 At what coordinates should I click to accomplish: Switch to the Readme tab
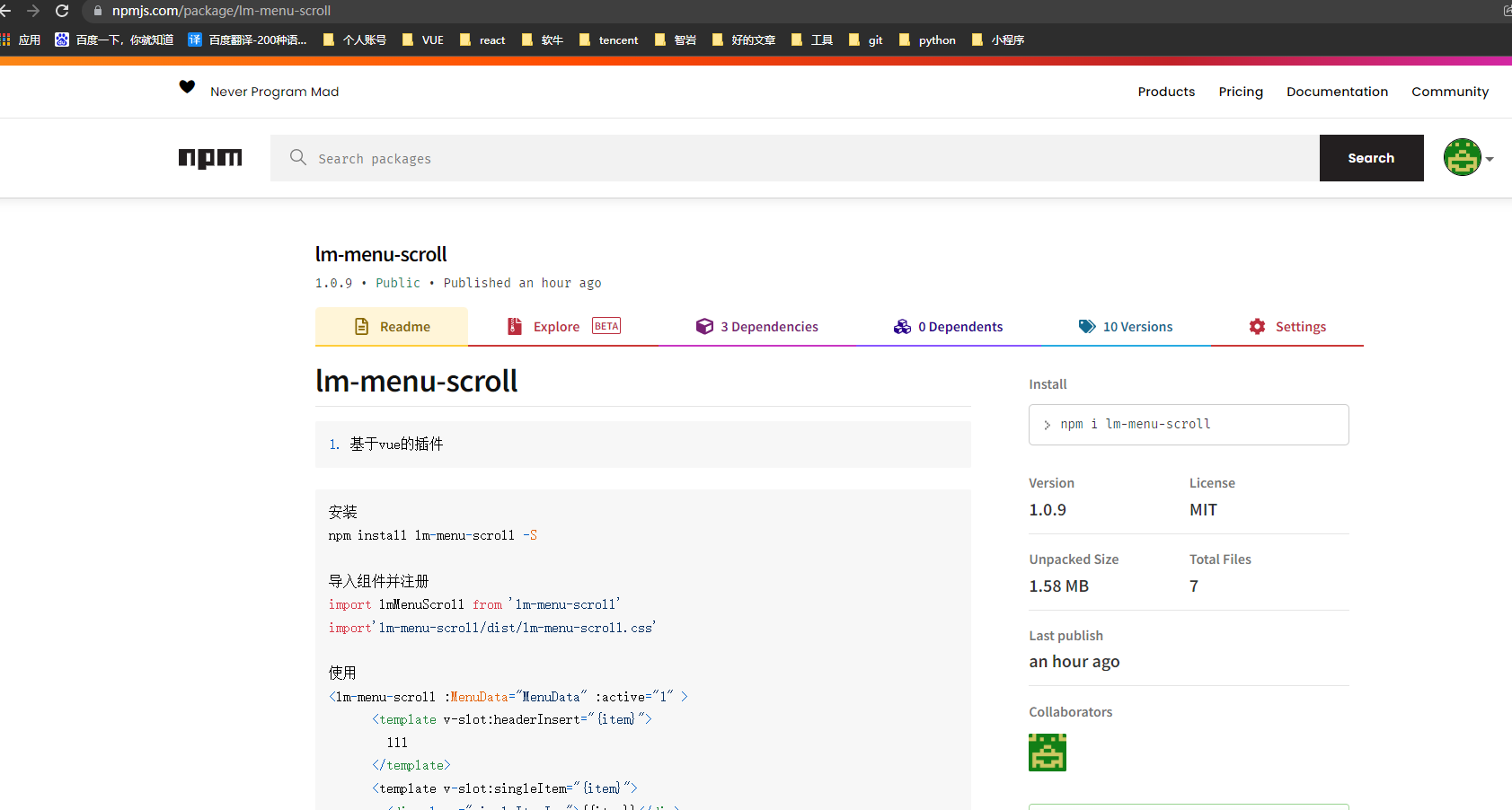pos(392,327)
